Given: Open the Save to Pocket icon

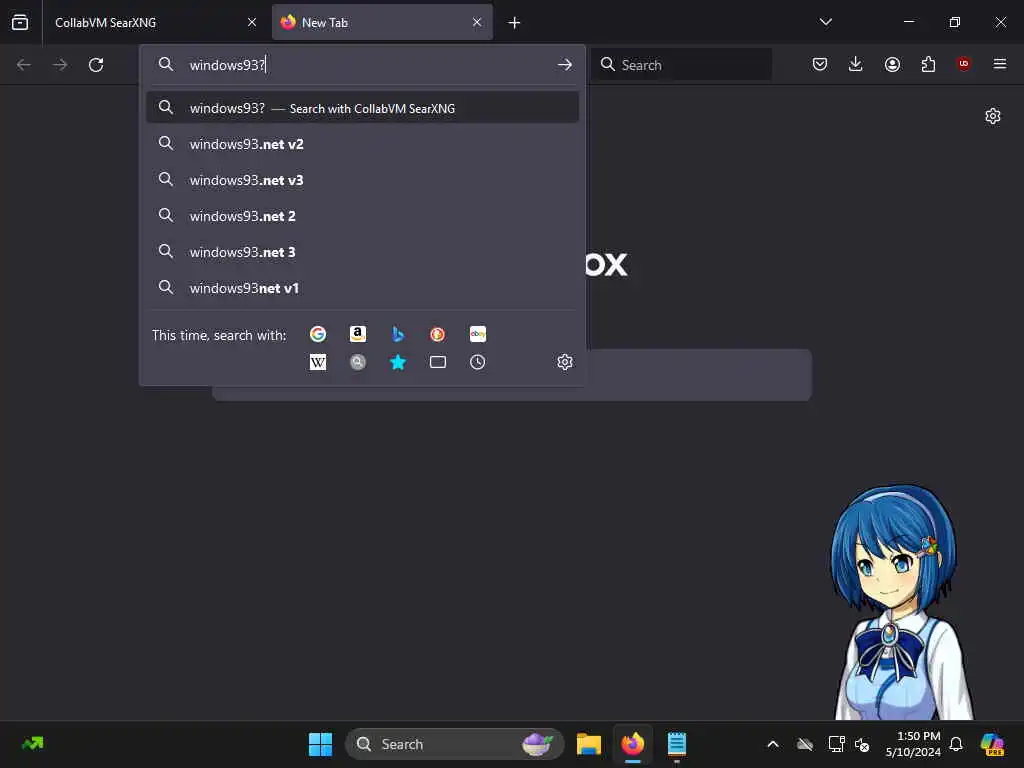Looking at the screenshot, I should point(820,64).
